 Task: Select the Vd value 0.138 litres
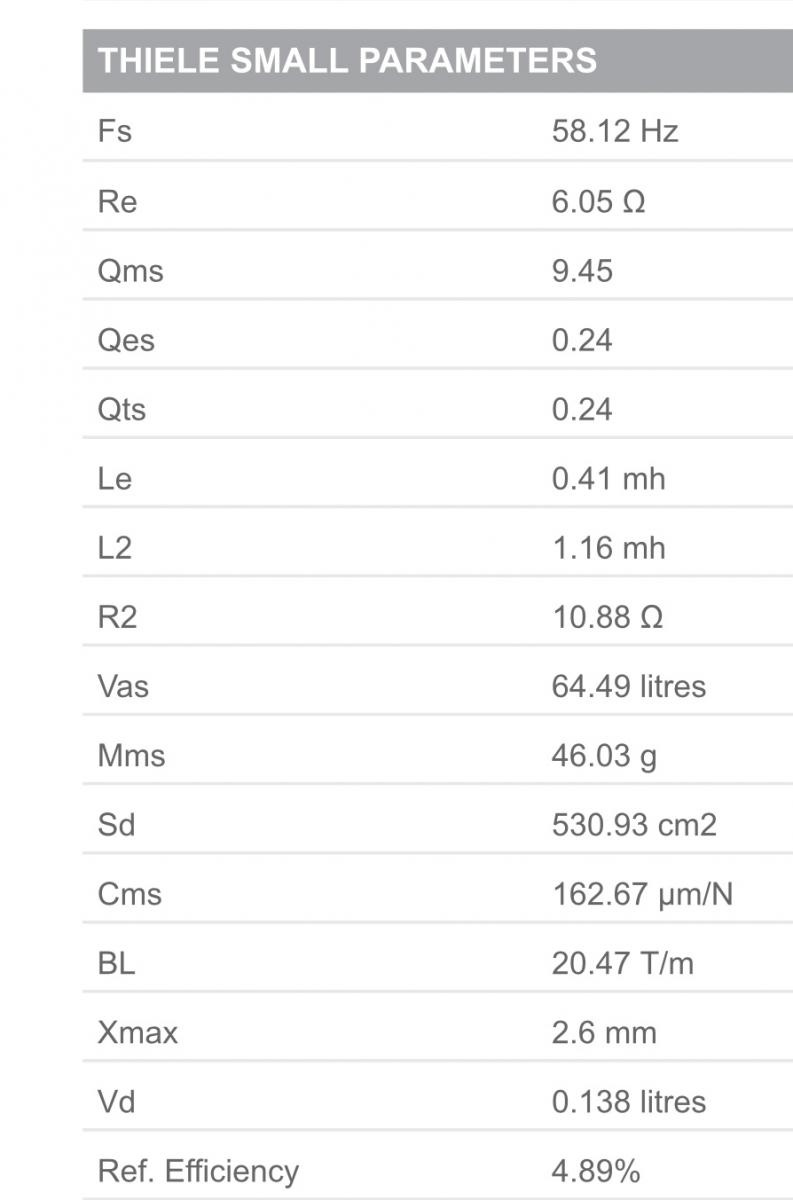tap(628, 1101)
